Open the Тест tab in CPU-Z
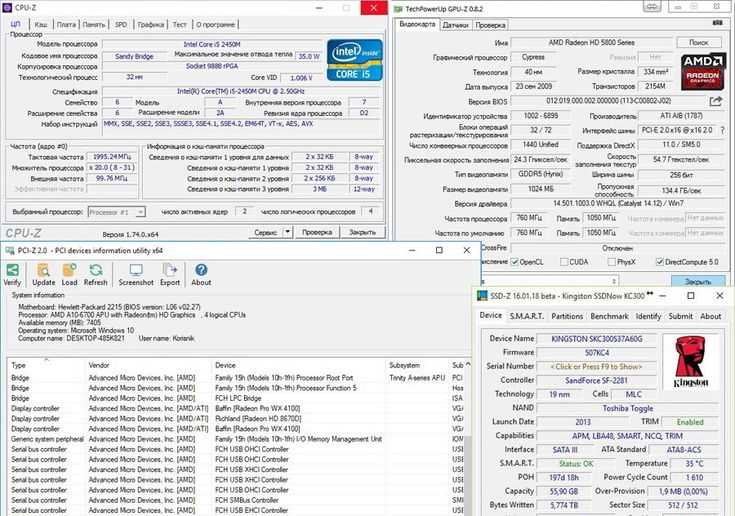This screenshot has height=516, width=735. (x=179, y=24)
